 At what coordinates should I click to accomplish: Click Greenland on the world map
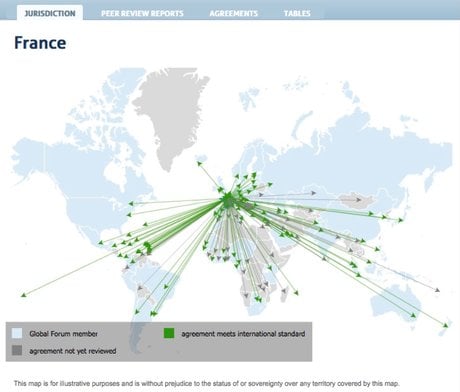point(172,113)
